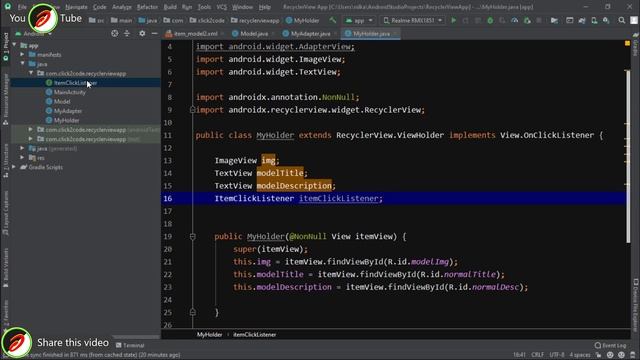Click the UTF-8 encoding in status bar
Viewport: 640px width, 360px height.
click(x=556, y=355)
